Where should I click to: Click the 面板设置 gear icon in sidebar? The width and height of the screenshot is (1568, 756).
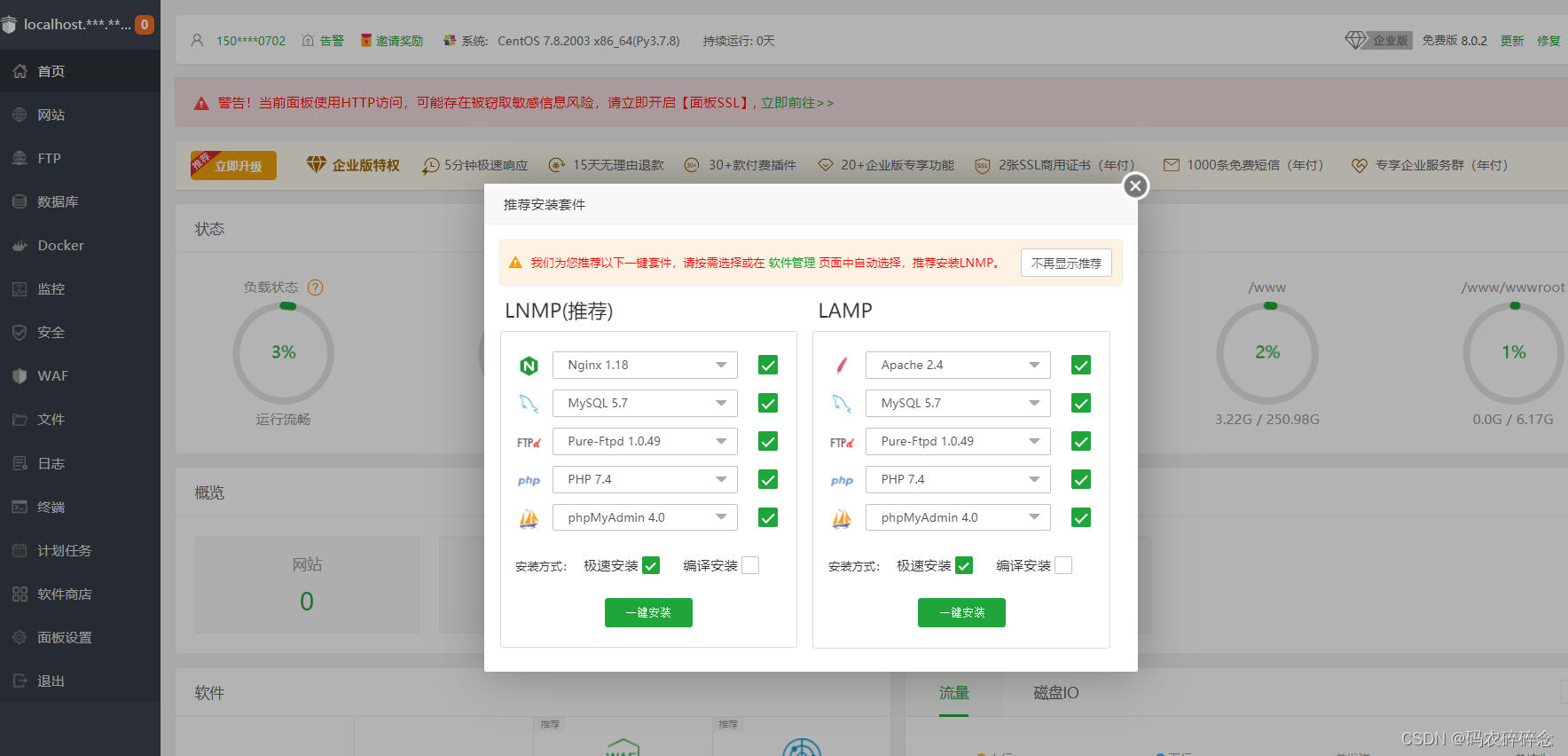coord(20,637)
